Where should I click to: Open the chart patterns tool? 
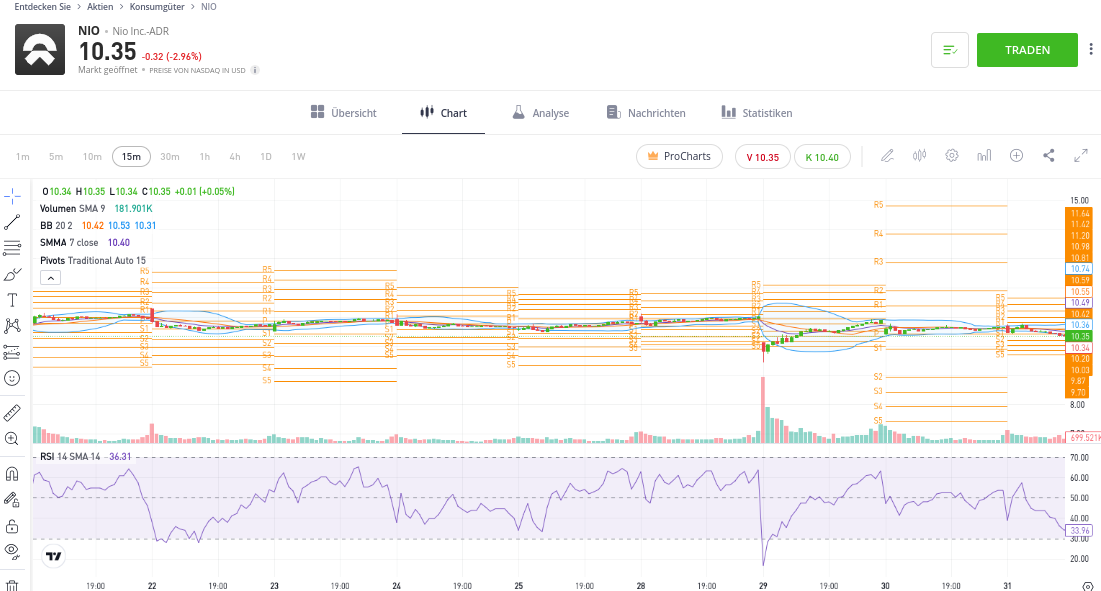12,326
